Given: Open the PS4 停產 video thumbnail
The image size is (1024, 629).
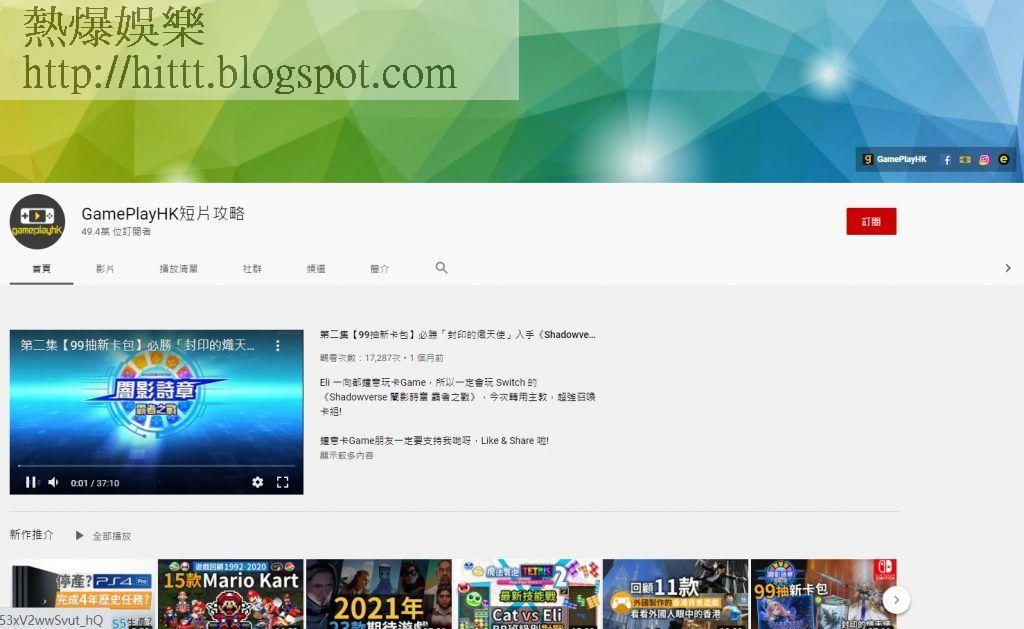Looking at the screenshot, I should click(83, 594).
